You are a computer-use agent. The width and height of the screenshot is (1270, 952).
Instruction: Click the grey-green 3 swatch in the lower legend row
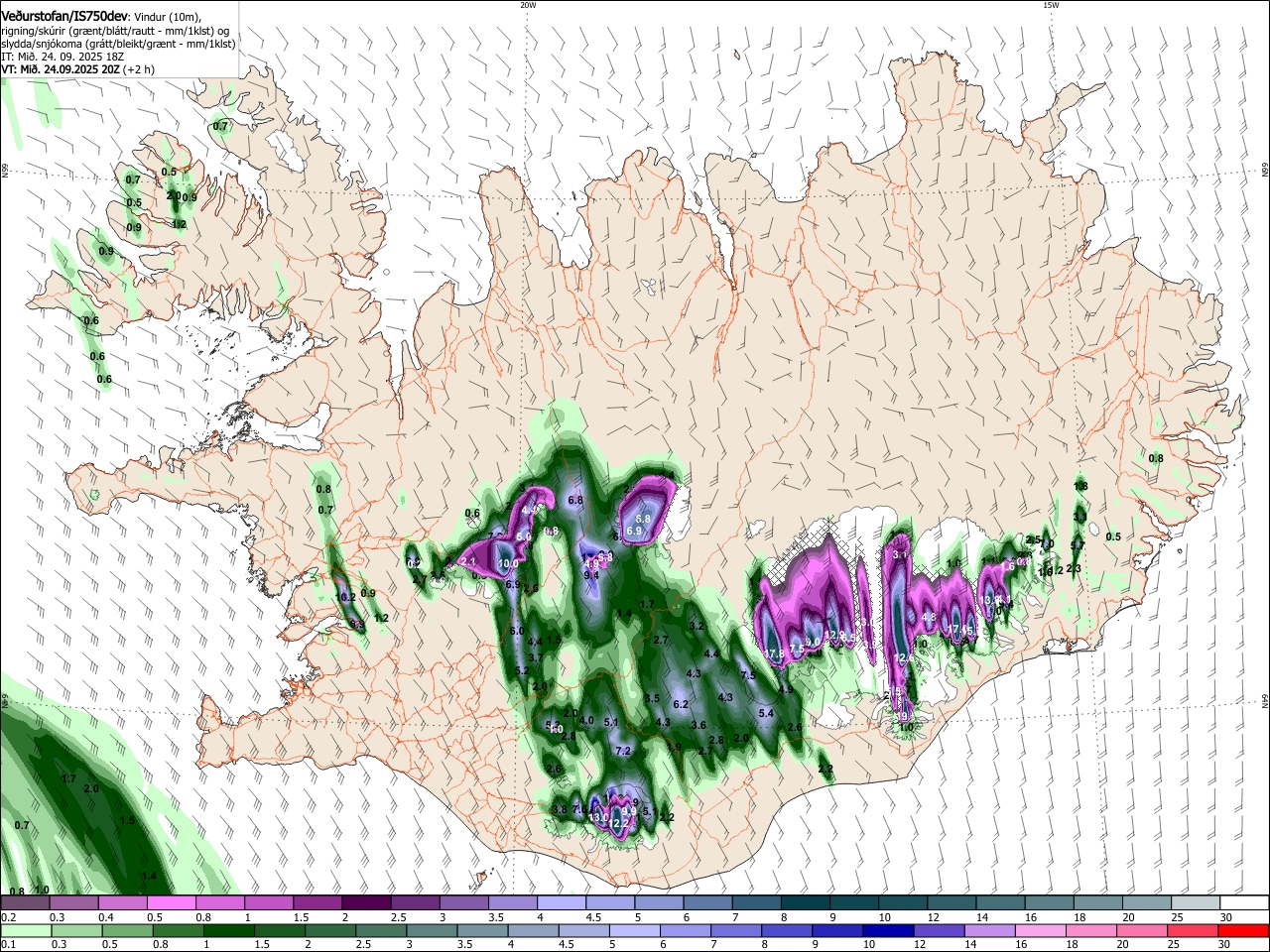432,930
